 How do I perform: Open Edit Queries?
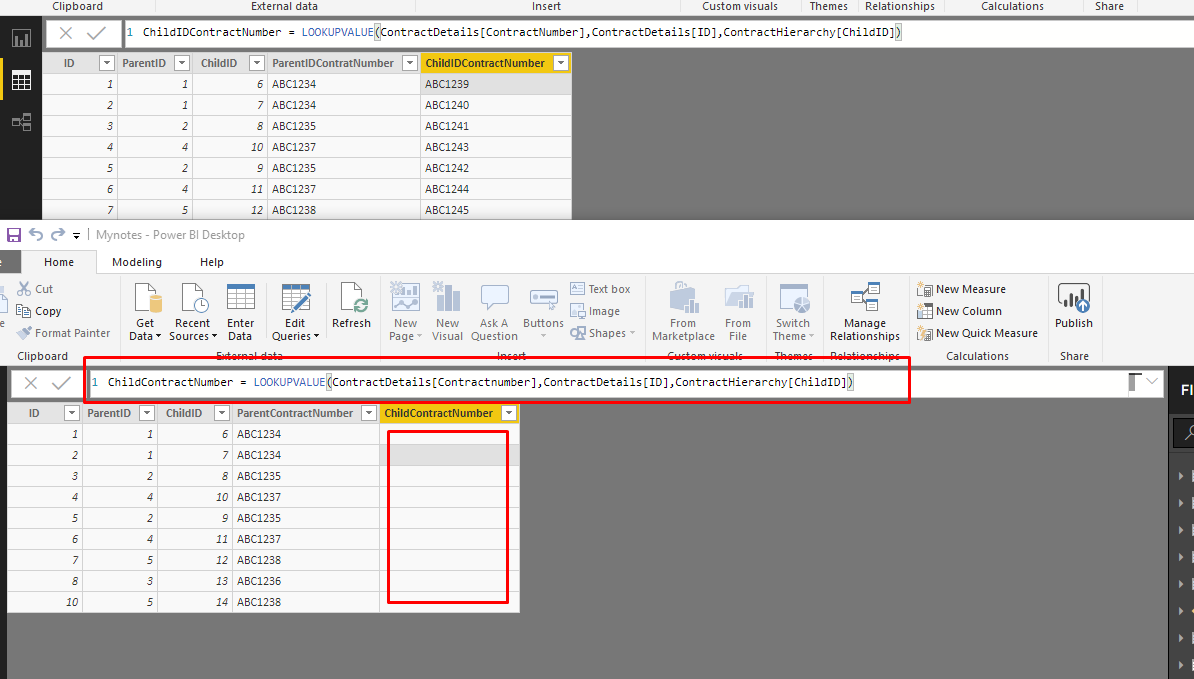click(295, 312)
